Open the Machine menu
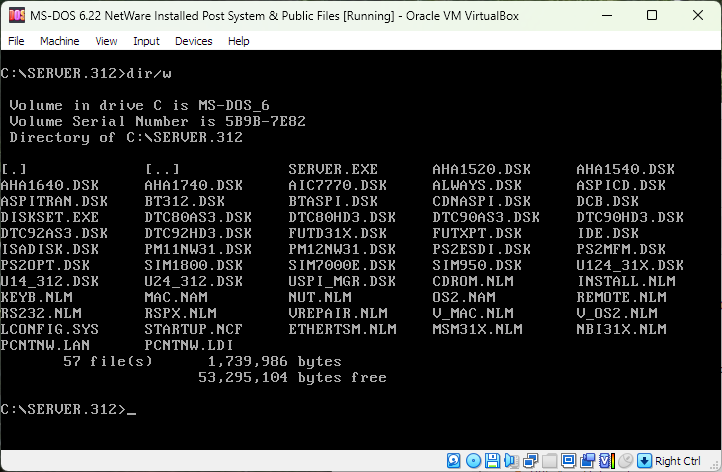Image resolution: width=722 pixels, height=472 pixels. point(59,41)
